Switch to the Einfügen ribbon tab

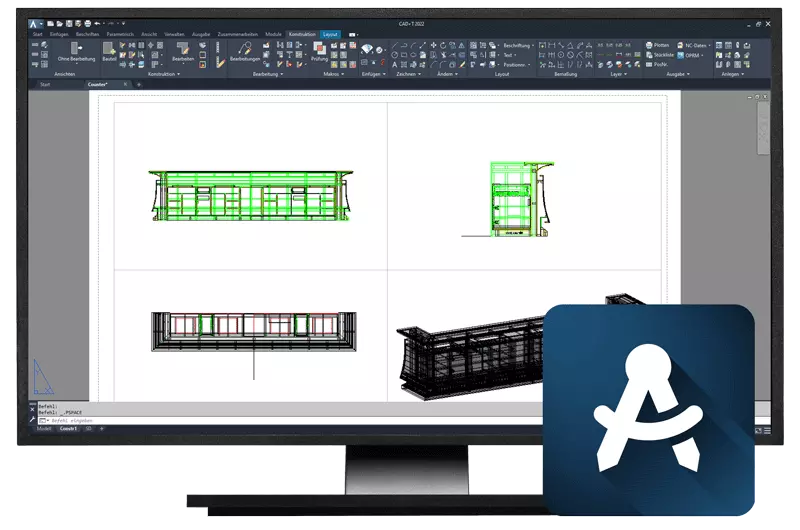[60, 34]
